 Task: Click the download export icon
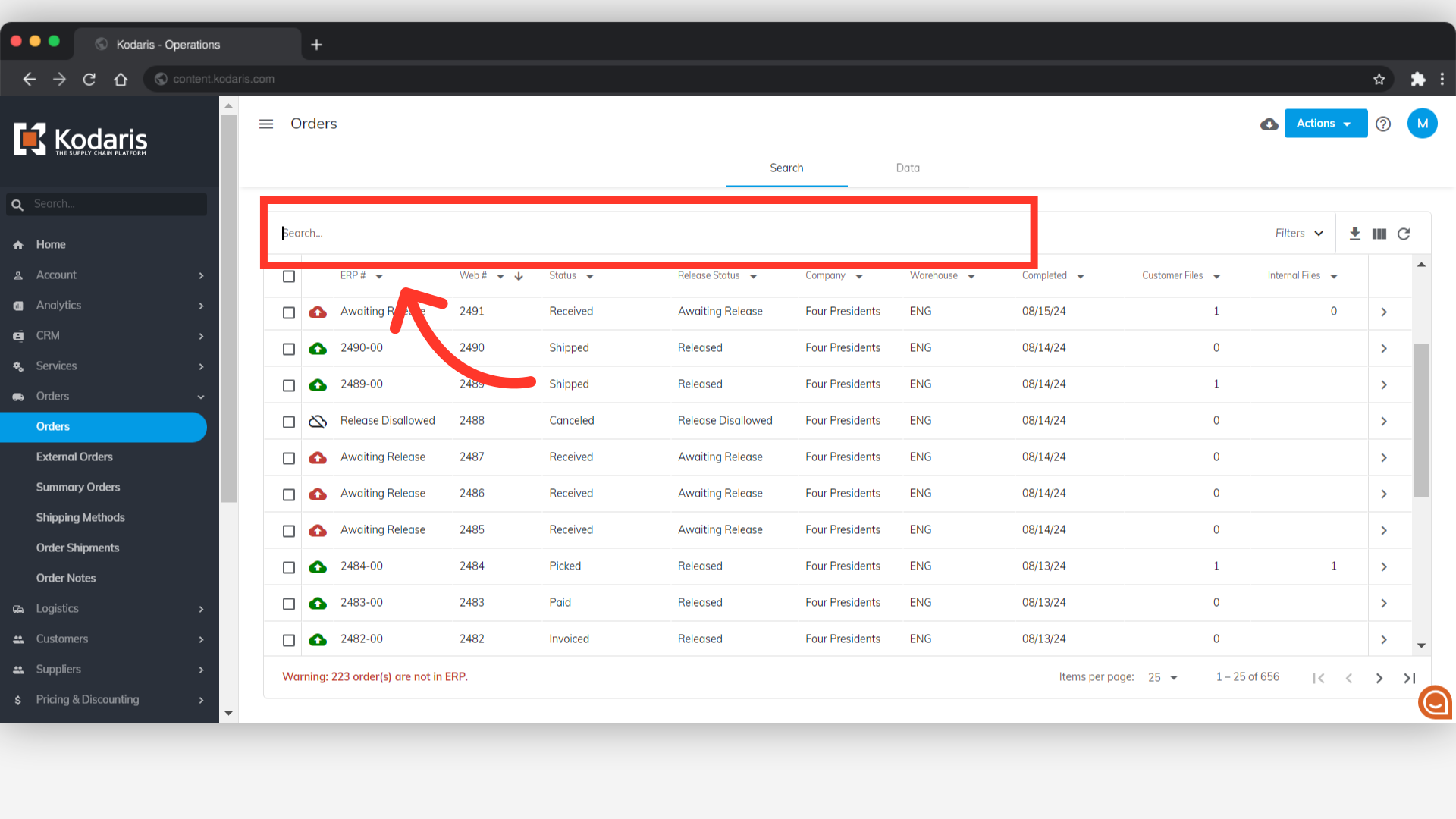1354,234
